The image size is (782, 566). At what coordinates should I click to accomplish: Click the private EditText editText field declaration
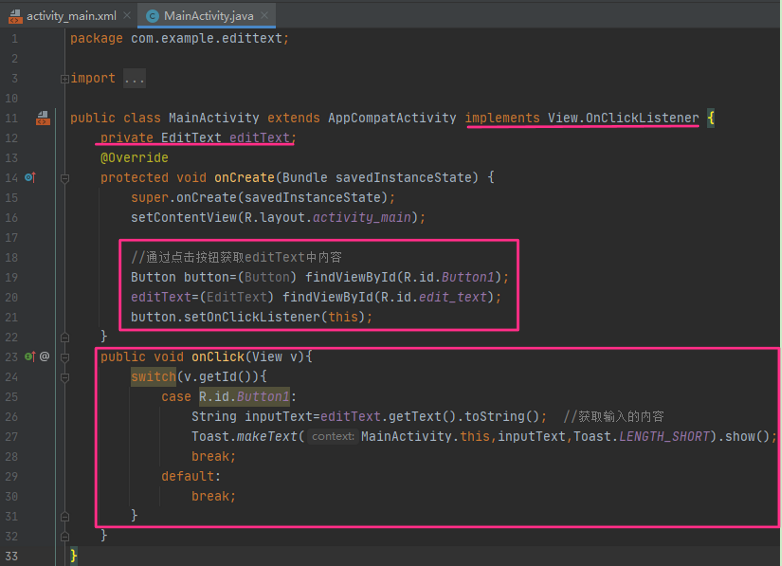(x=198, y=138)
